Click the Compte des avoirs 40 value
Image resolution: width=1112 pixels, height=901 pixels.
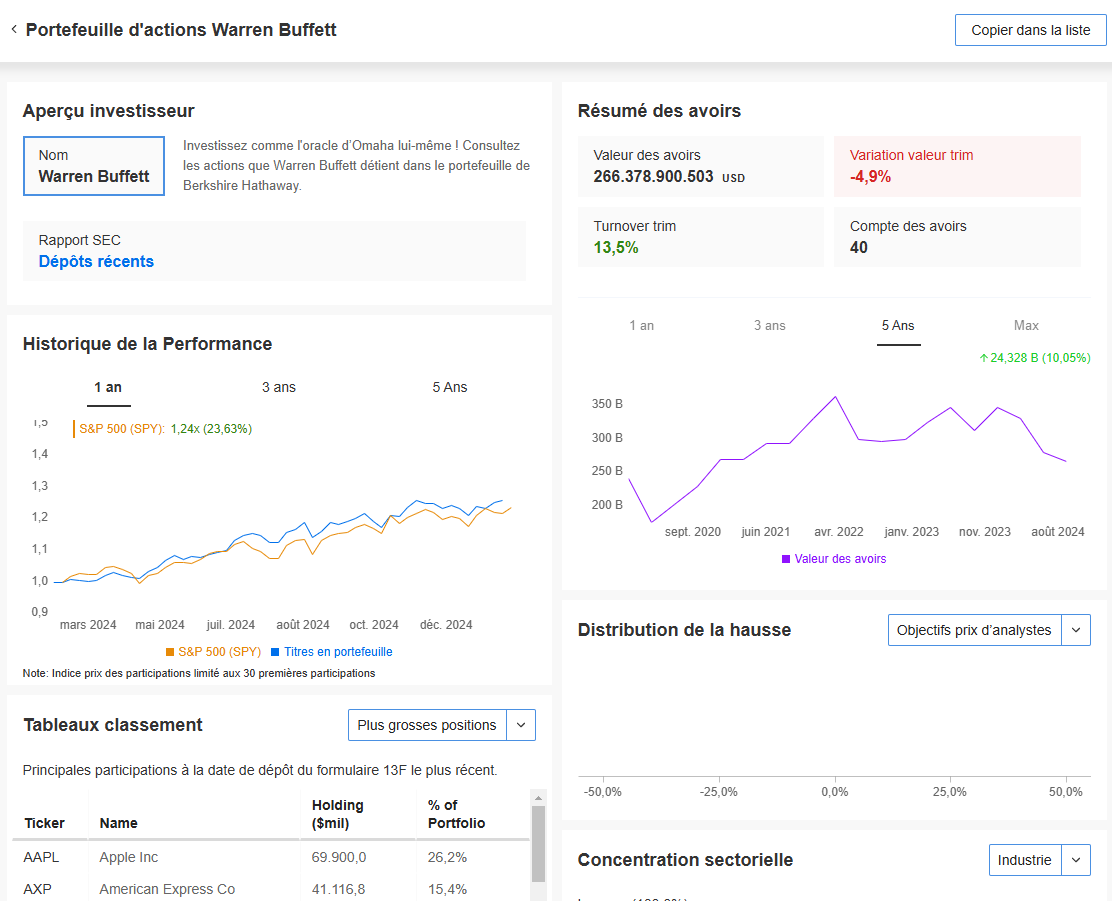click(x=859, y=248)
